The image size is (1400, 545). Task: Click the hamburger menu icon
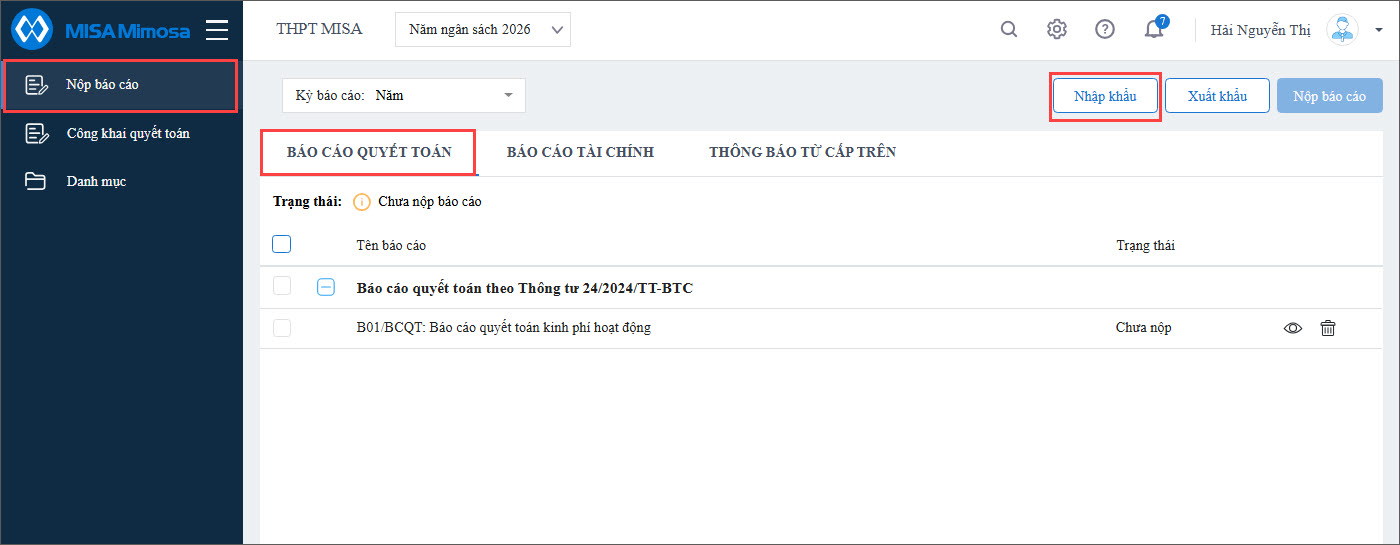[x=217, y=30]
